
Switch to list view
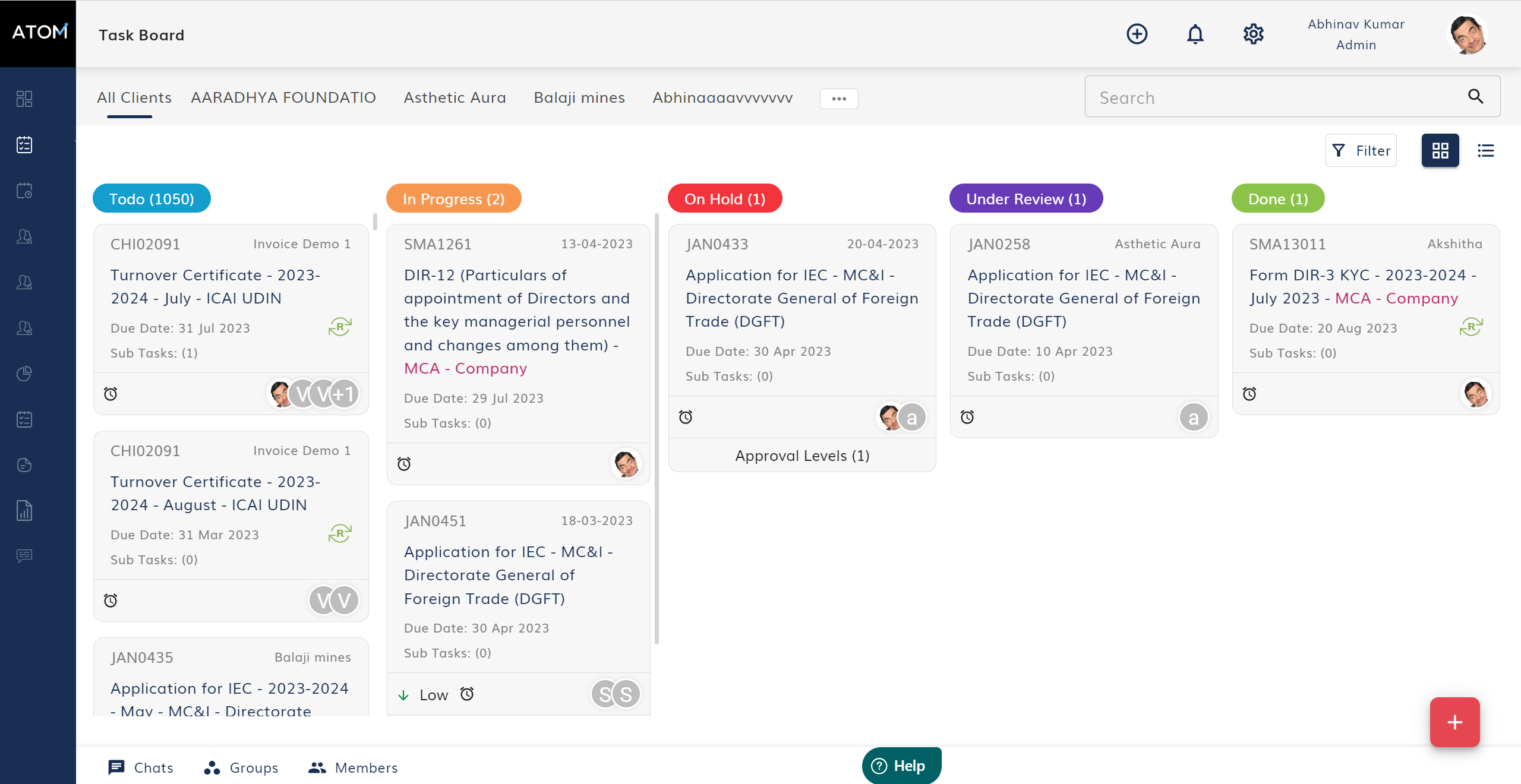(x=1485, y=150)
